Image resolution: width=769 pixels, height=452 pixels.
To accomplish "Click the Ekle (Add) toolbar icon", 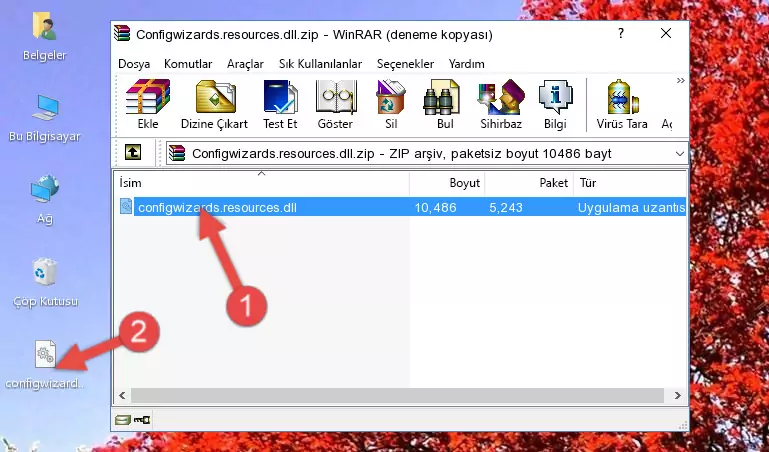I will [148, 104].
